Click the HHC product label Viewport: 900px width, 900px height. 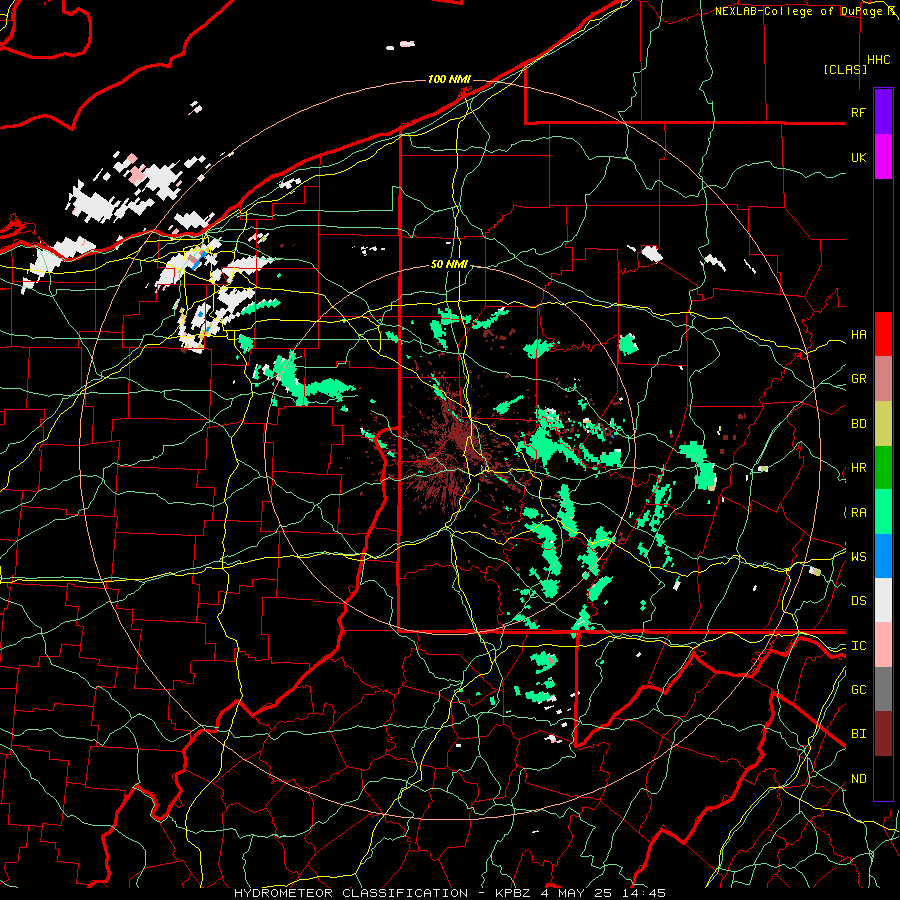click(x=878, y=60)
